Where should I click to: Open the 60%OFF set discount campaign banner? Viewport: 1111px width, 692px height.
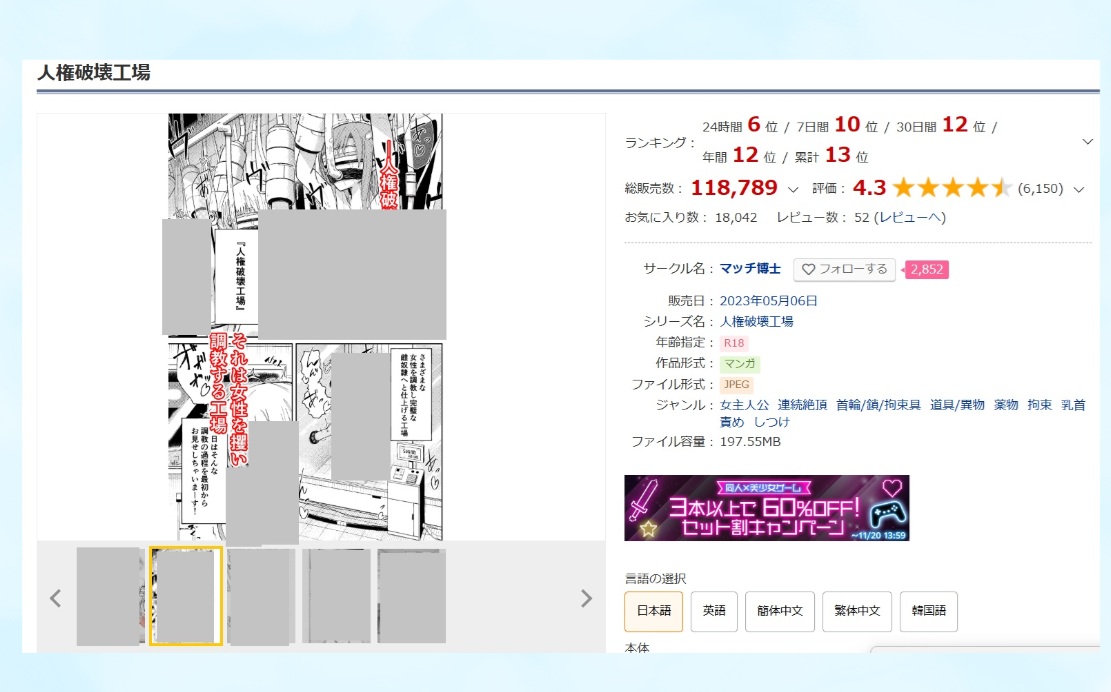point(766,508)
